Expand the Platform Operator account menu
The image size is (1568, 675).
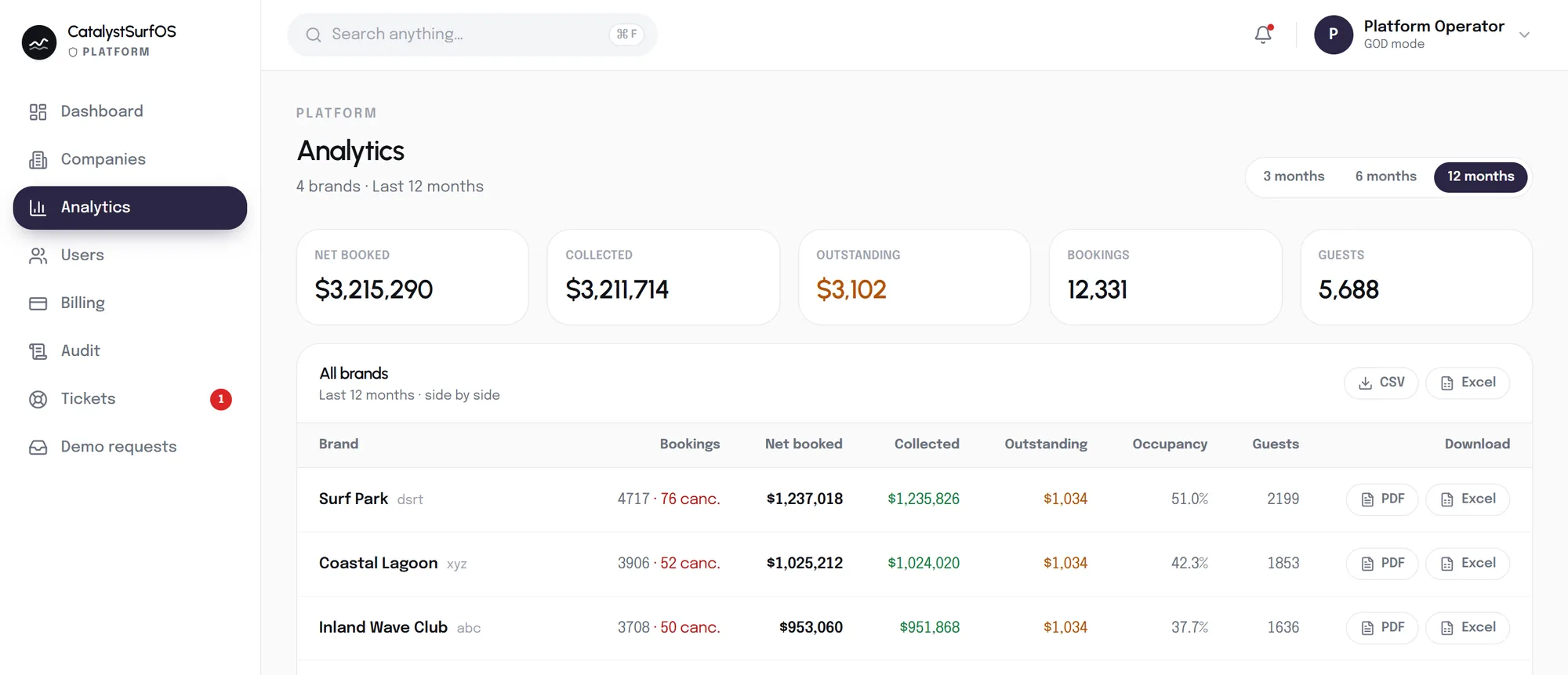click(1524, 34)
